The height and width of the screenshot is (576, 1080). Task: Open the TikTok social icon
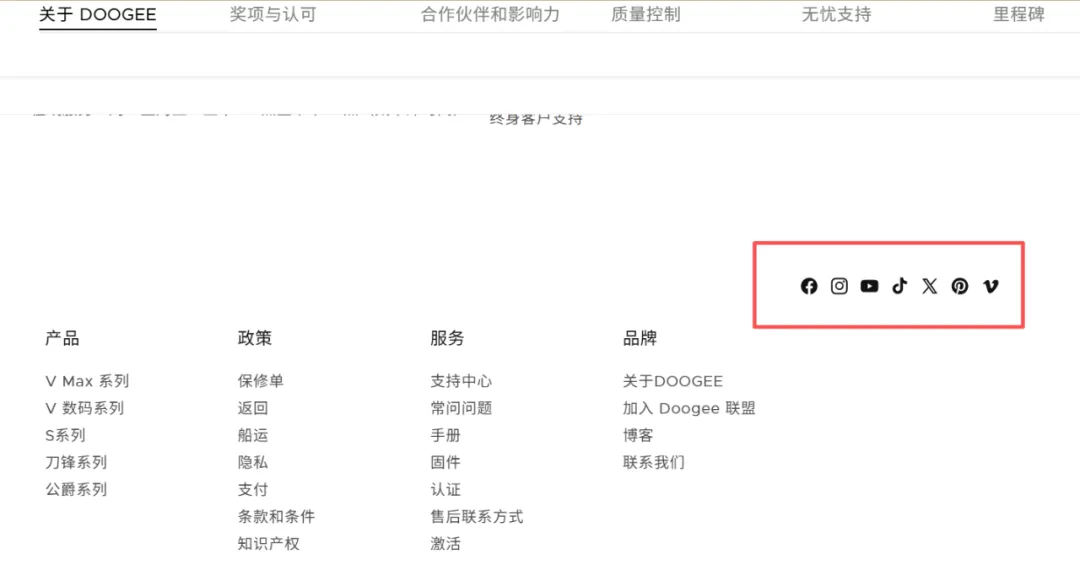click(899, 286)
